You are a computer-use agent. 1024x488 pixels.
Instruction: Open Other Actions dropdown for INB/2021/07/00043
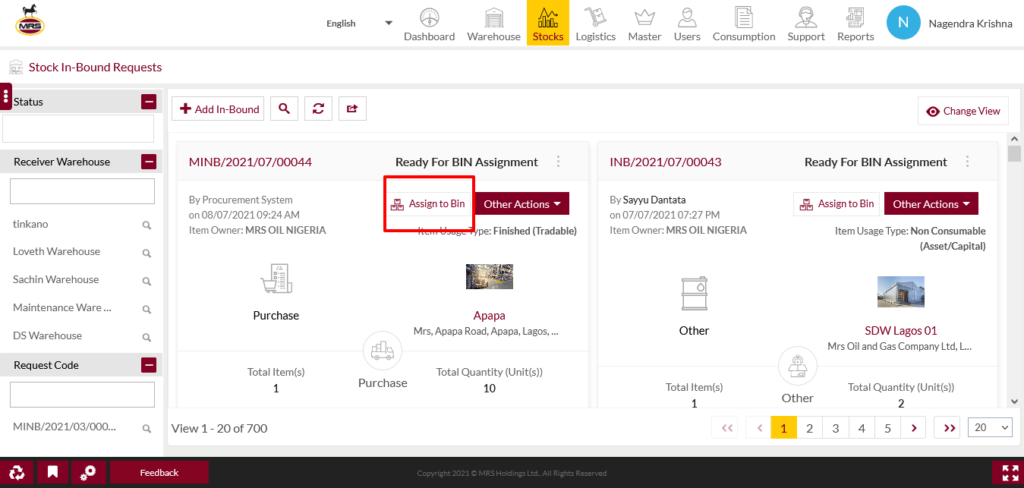931,204
